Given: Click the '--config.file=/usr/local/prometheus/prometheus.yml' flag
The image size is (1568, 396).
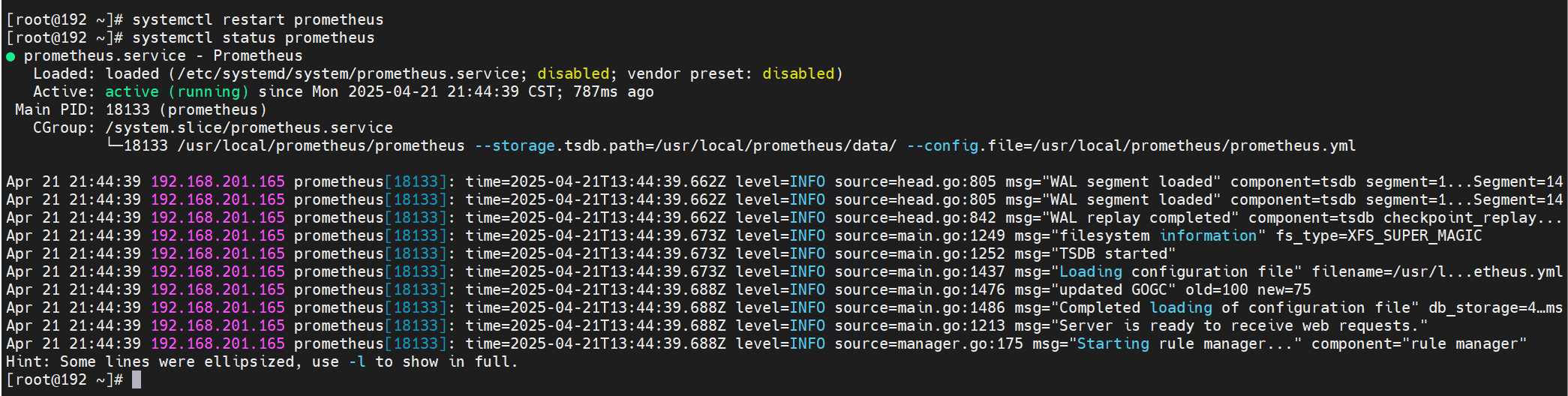Looking at the screenshot, I should [1131, 145].
